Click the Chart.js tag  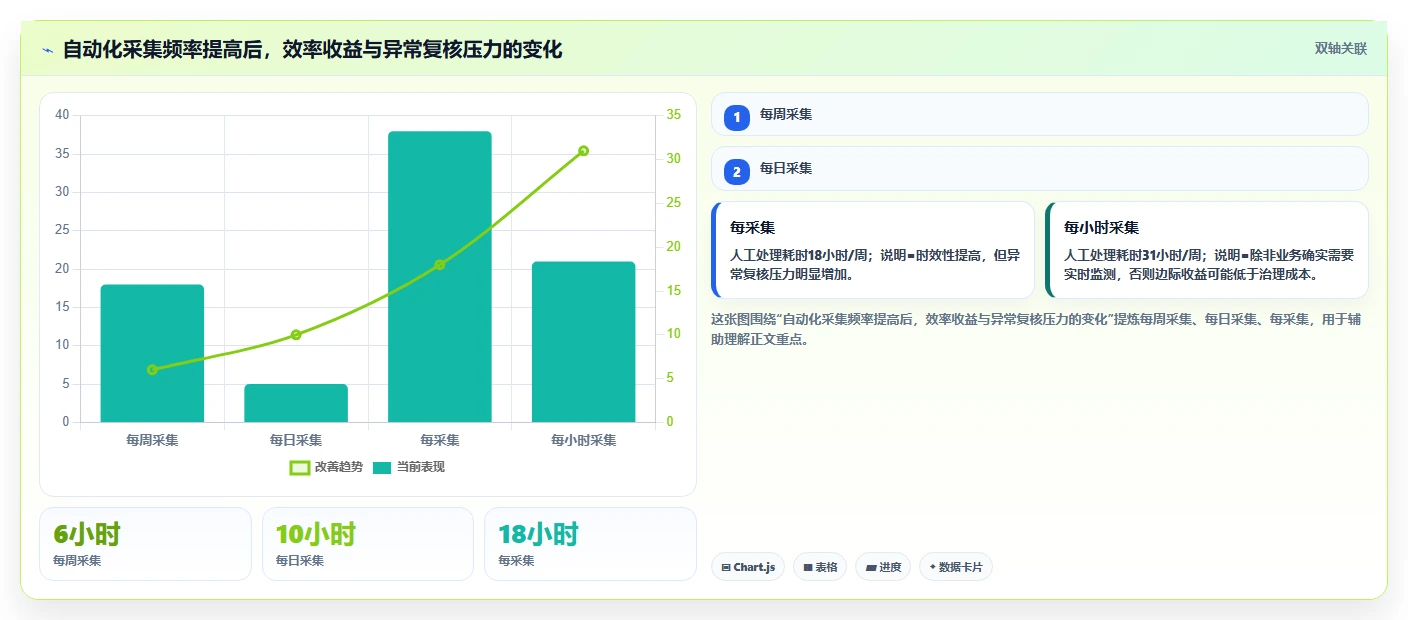[x=748, y=567]
